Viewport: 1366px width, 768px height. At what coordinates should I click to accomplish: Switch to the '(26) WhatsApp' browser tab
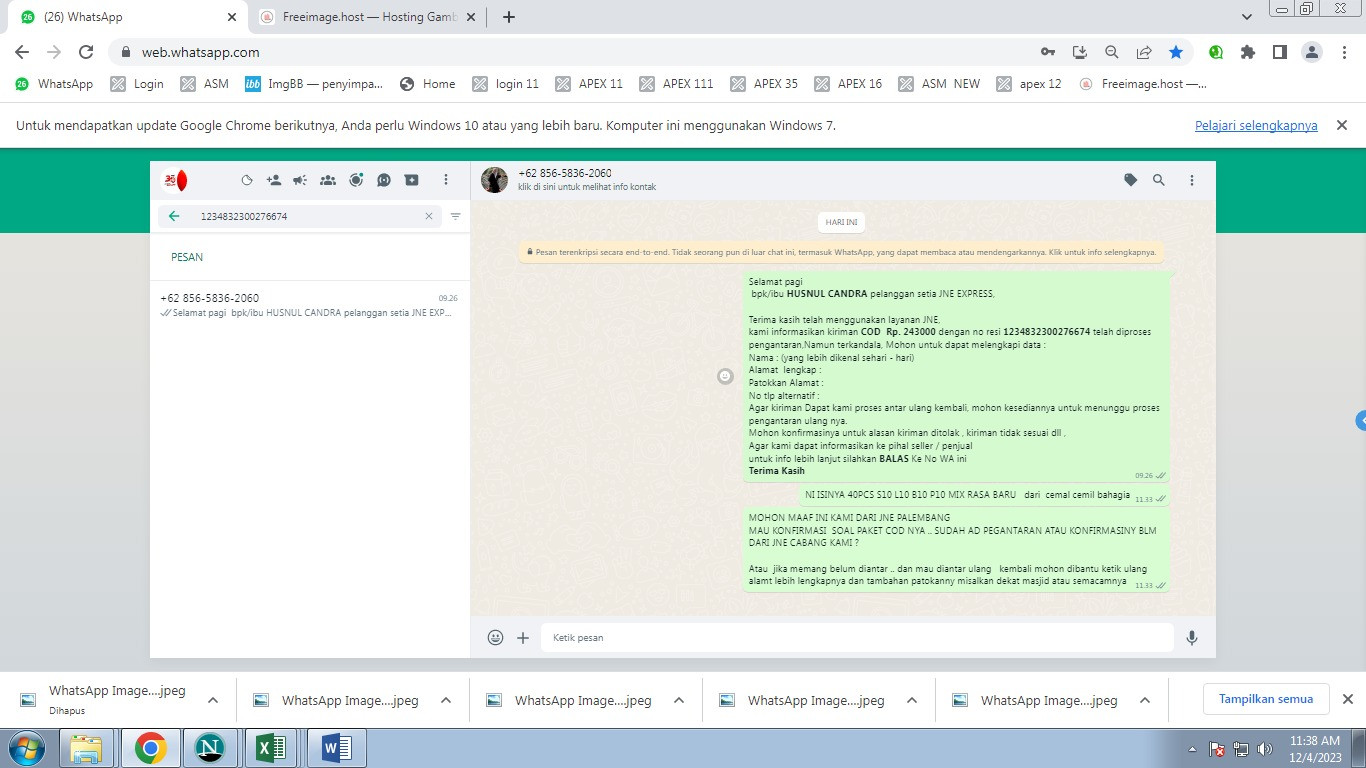tap(128, 17)
